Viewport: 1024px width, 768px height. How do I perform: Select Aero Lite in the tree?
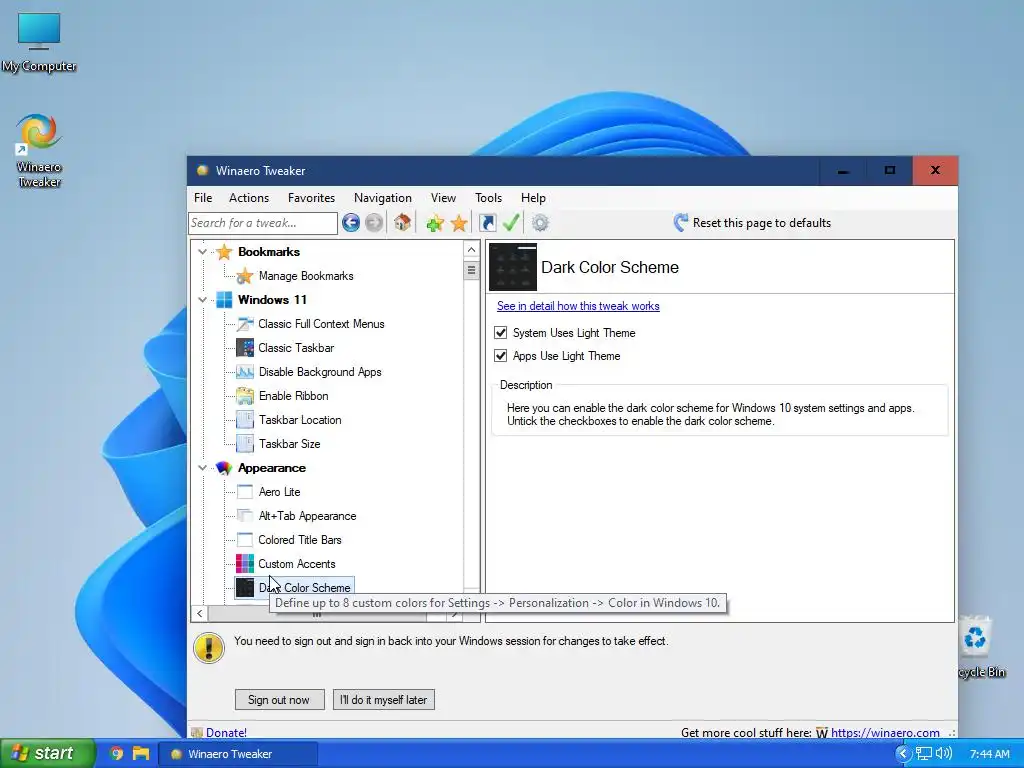(280, 492)
